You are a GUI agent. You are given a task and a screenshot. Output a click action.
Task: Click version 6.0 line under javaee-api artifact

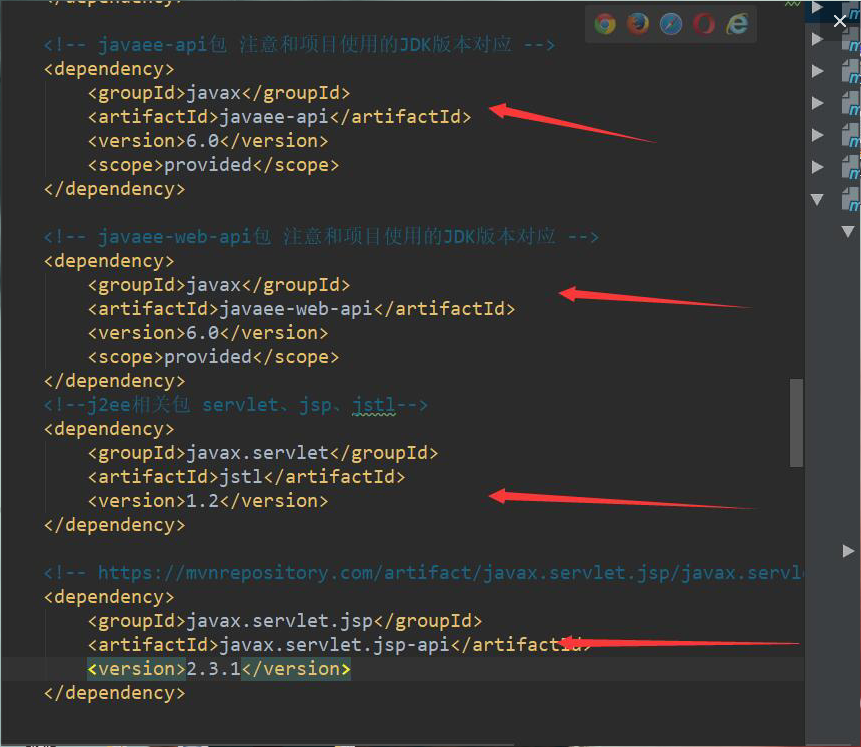tap(208, 141)
